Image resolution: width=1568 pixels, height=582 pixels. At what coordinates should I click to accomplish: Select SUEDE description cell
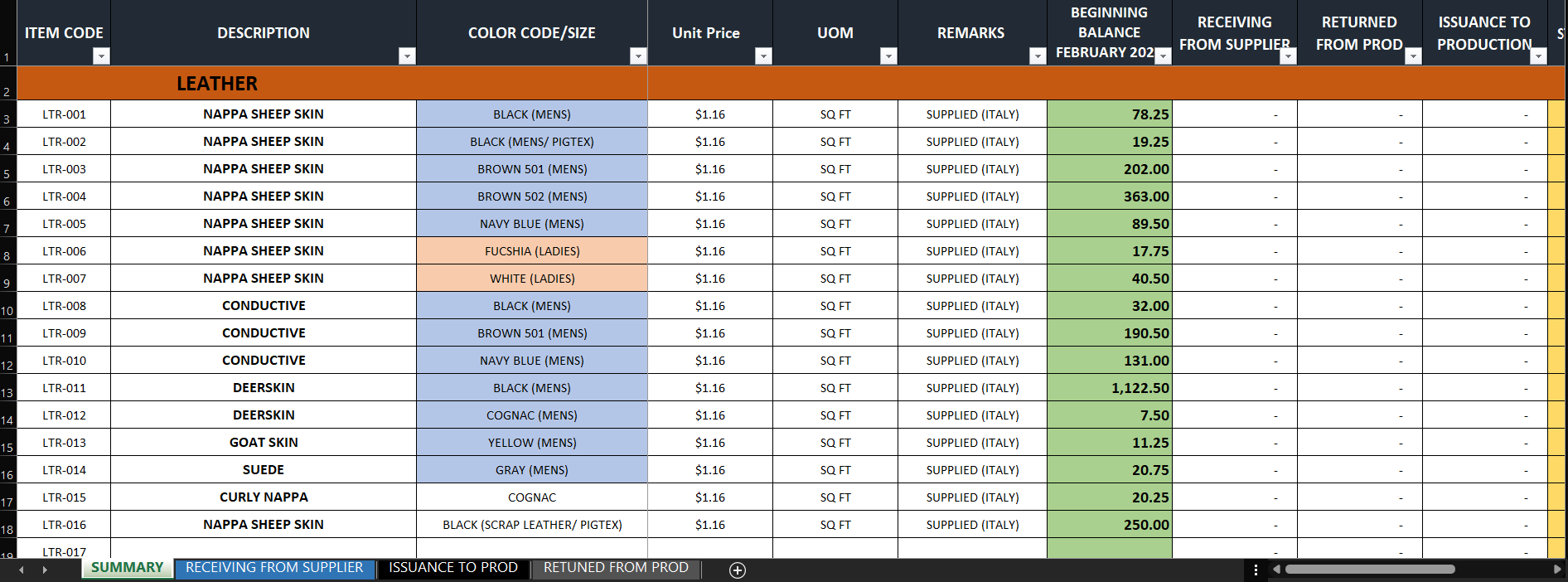click(264, 470)
